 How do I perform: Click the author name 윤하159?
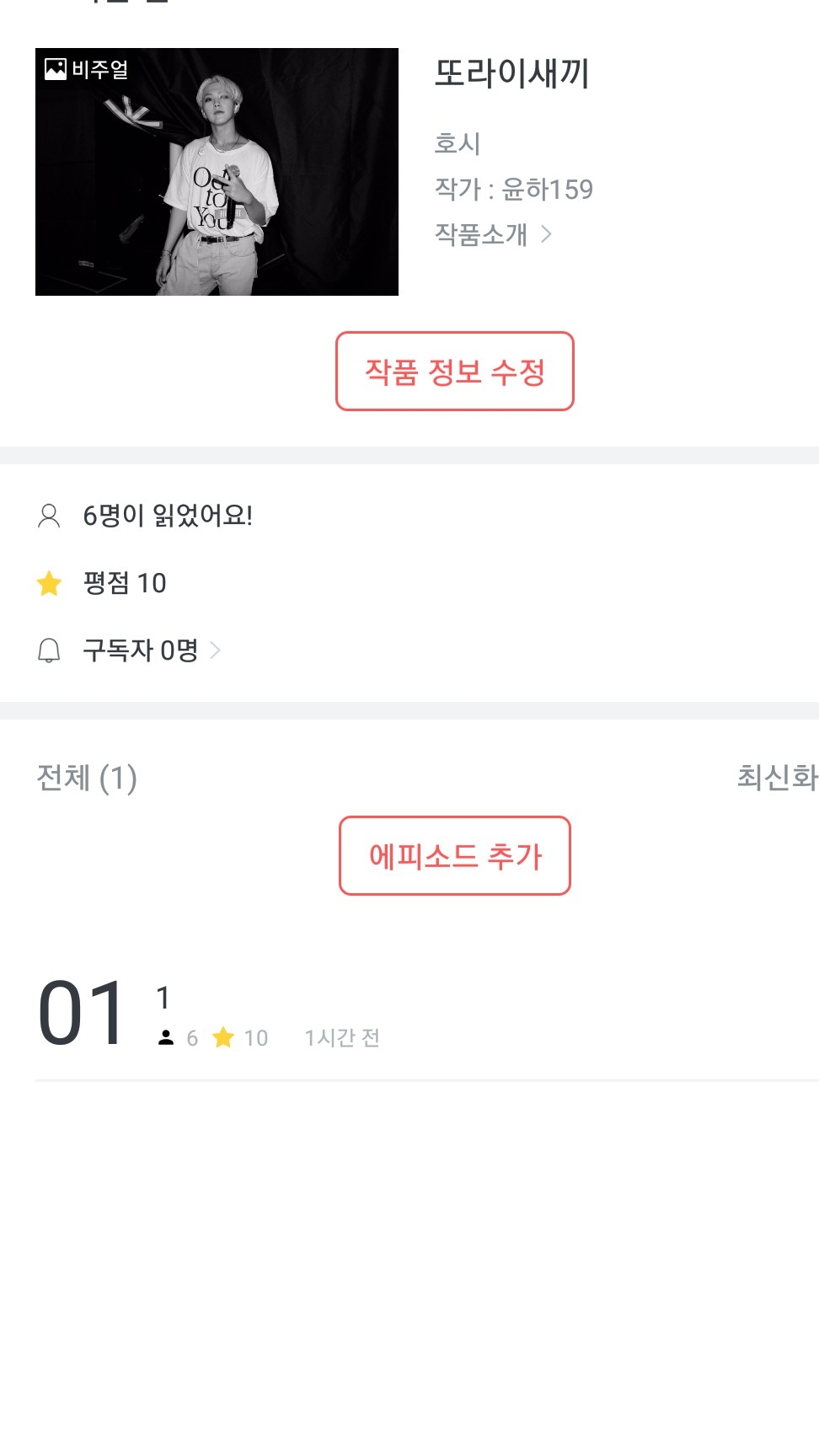tap(548, 190)
